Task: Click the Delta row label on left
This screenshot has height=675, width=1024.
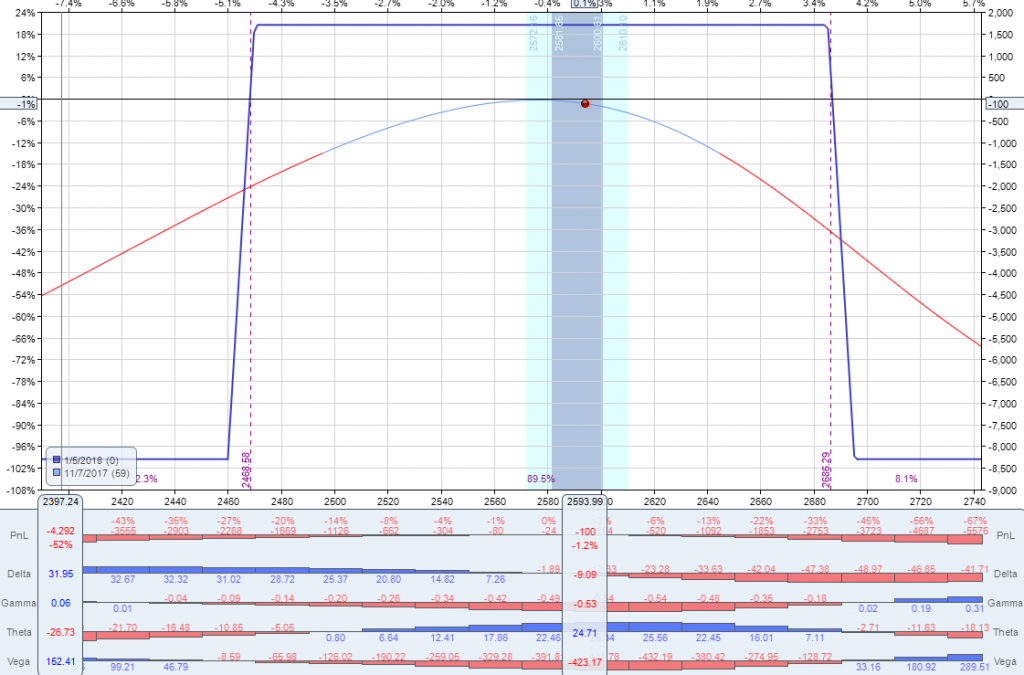Action: [19, 573]
